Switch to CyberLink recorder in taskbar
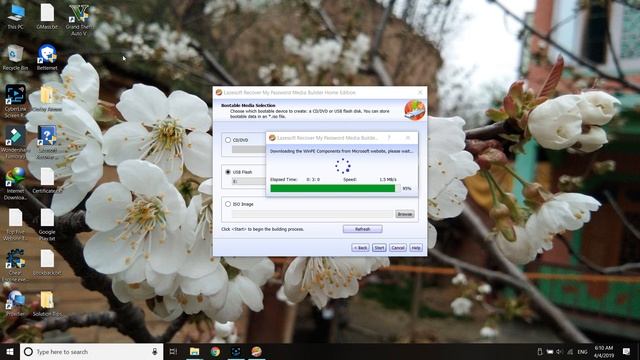 click(x=236, y=351)
